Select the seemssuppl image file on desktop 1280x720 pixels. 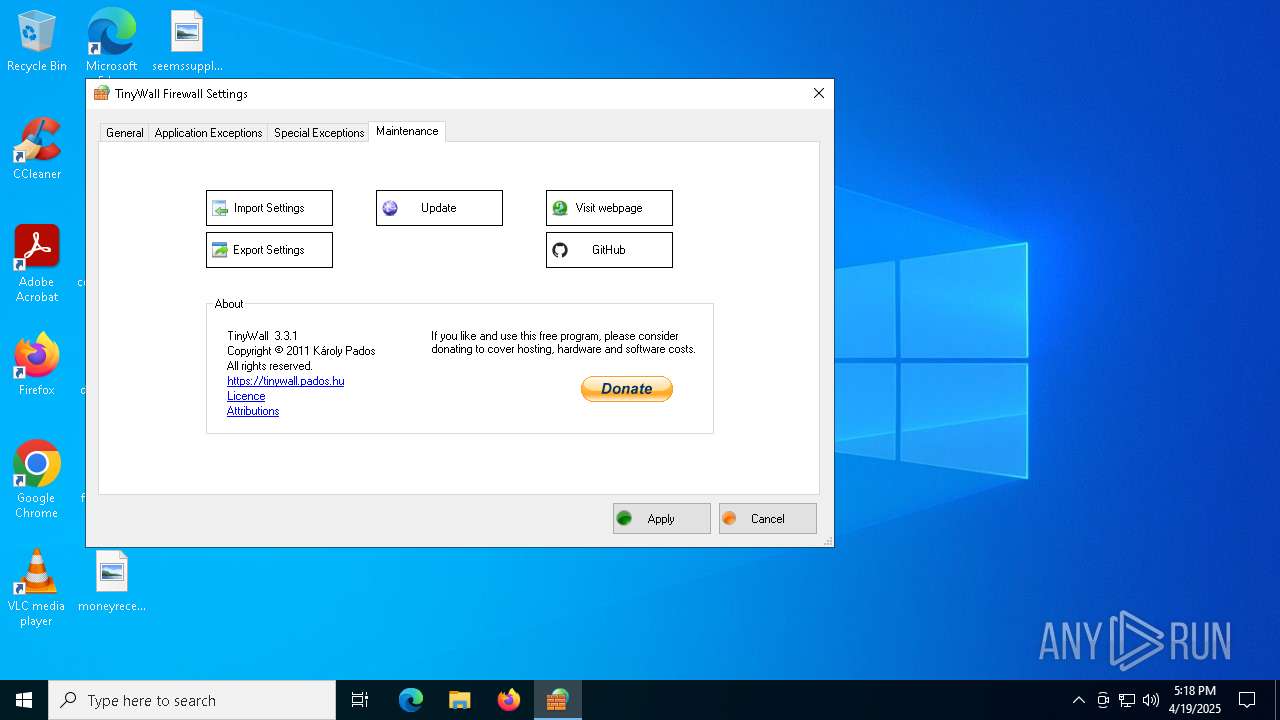(x=187, y=42)
